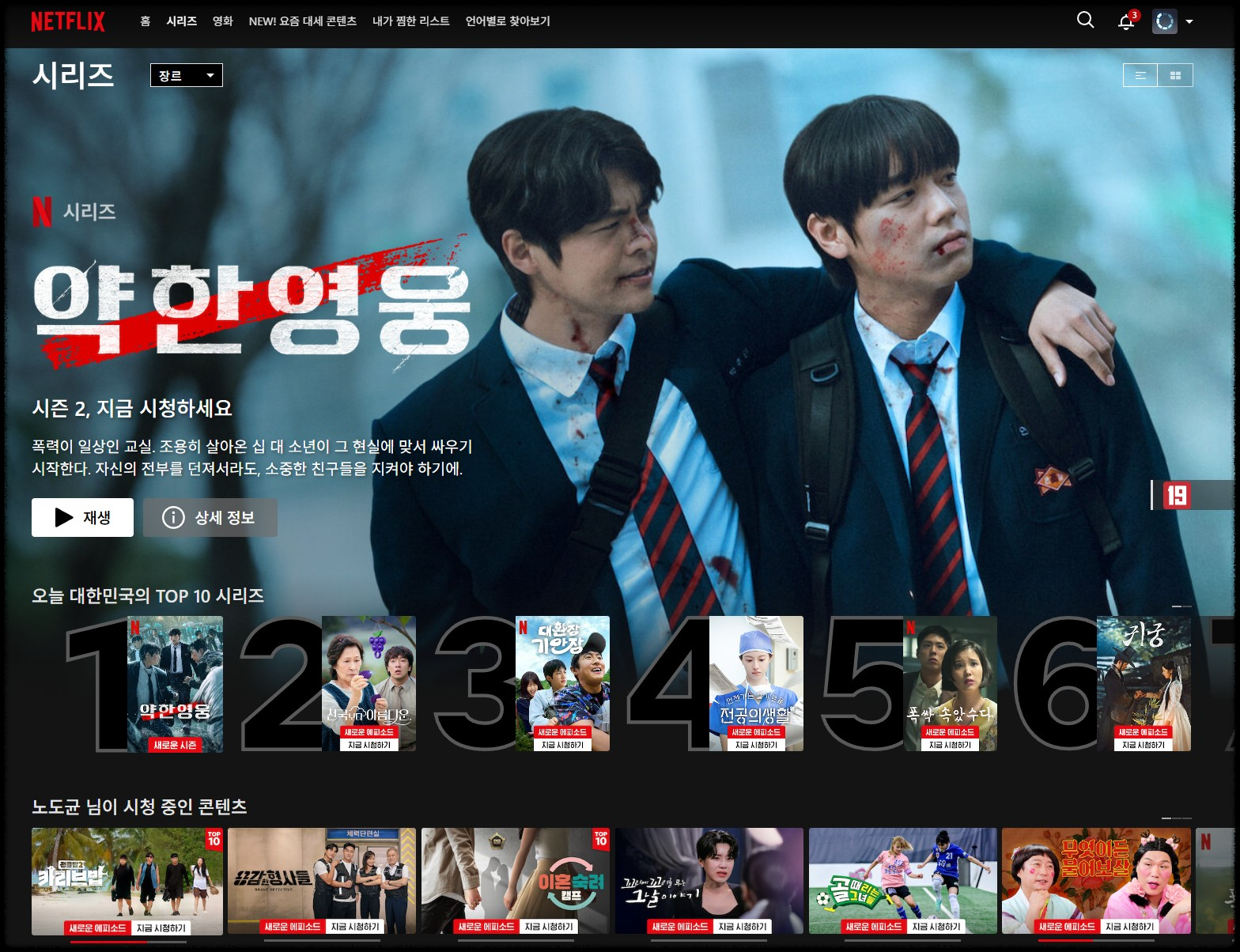Open the notifications bell icon

pyautogui.click(x=1127, y=21)
